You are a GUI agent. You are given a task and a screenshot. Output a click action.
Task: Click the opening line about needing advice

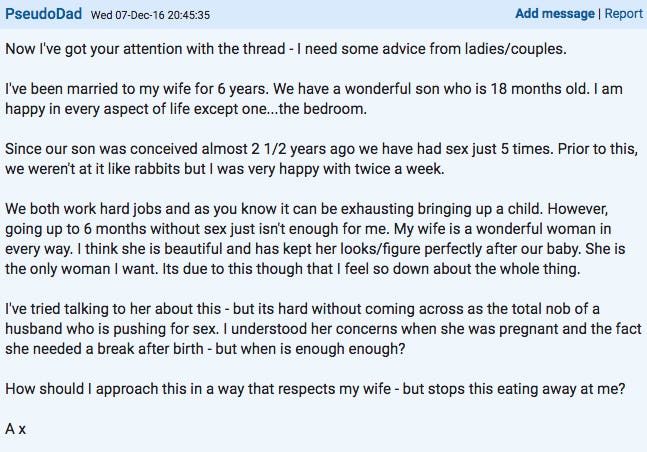pos(286,49)
